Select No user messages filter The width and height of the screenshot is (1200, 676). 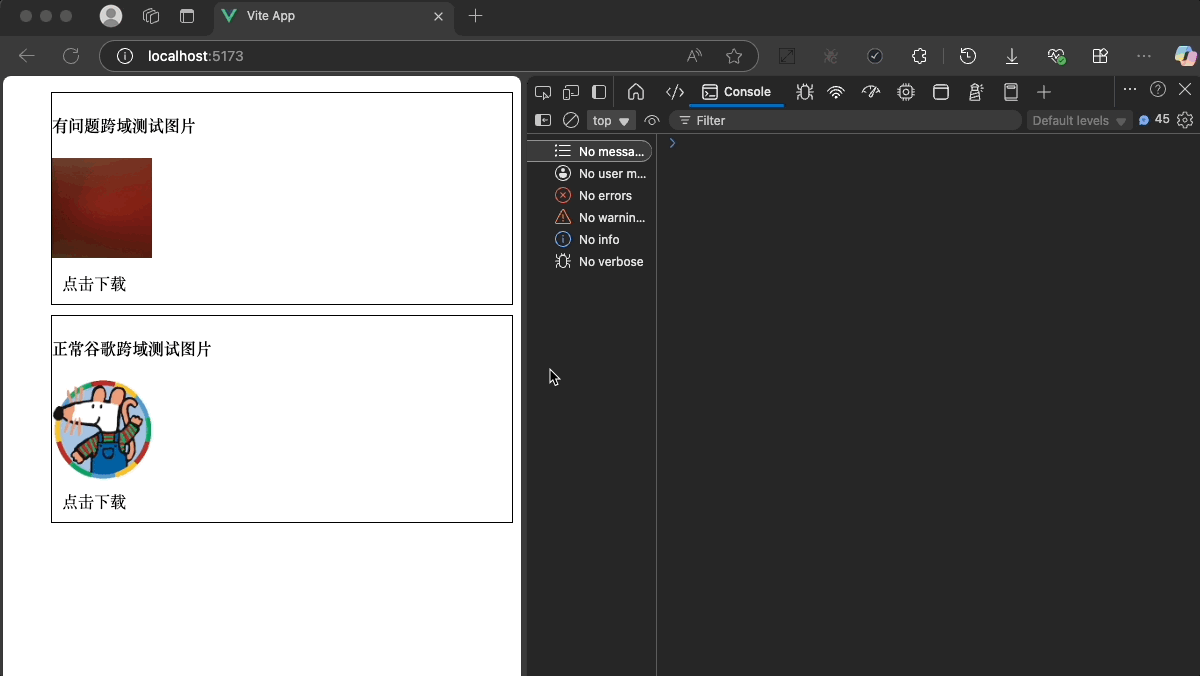pos(590,173)
